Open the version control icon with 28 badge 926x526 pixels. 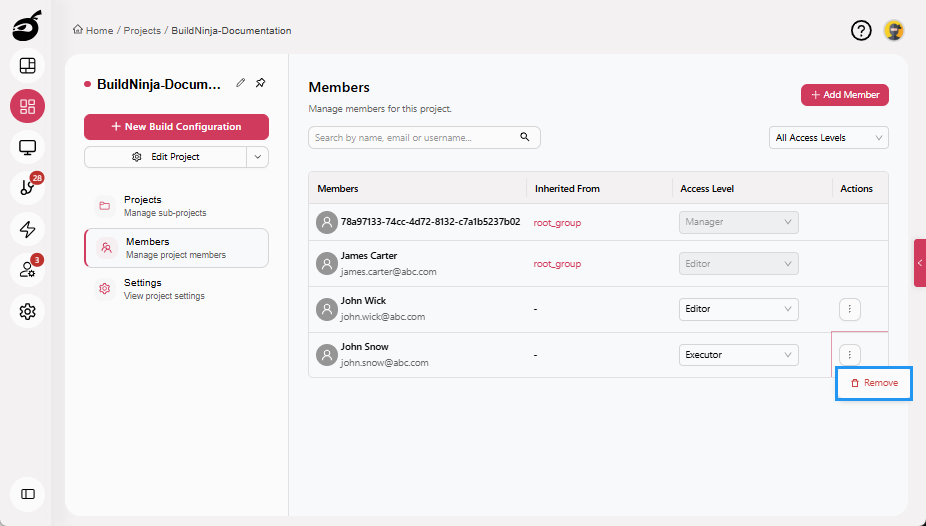click(27, 188)
